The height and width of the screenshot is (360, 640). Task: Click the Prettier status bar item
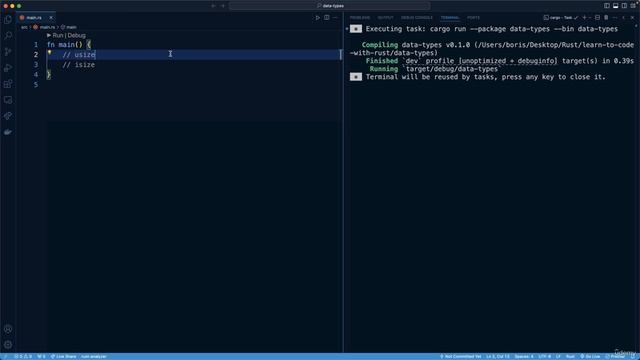pos(615,356)
